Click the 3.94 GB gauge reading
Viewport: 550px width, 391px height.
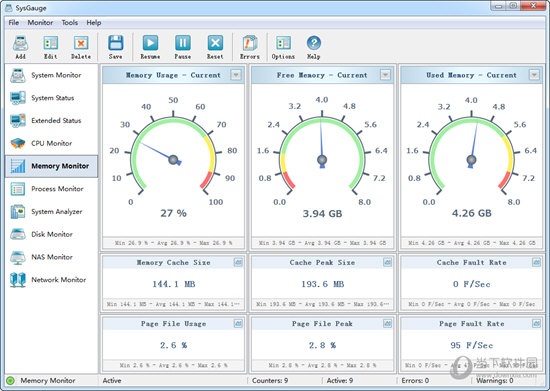pyautogui.click(x=322, y=213)
